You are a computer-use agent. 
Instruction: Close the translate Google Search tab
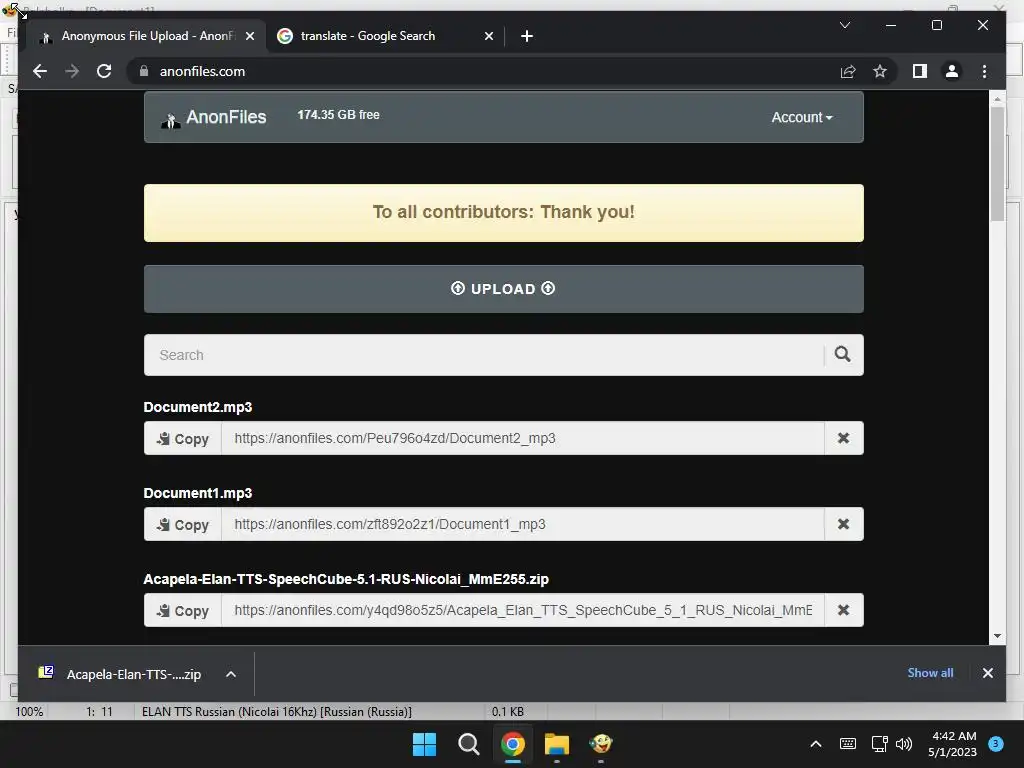(488, 36)
